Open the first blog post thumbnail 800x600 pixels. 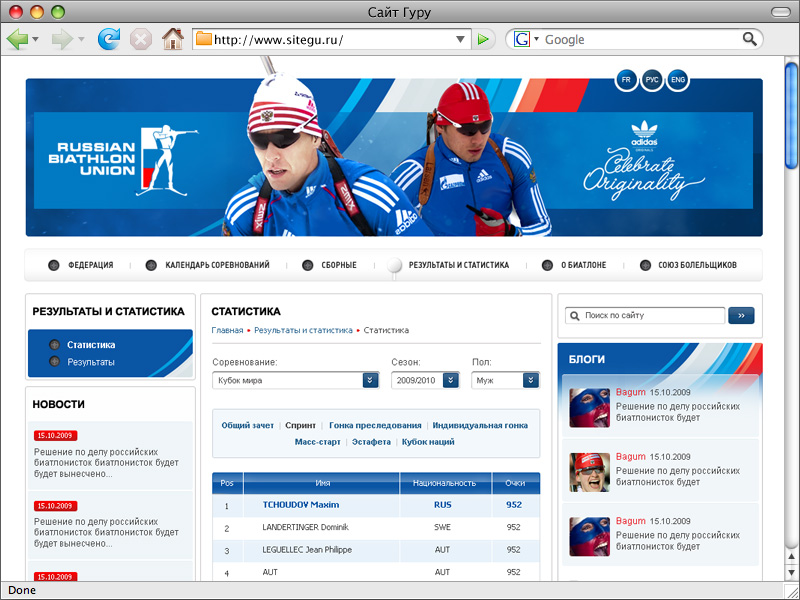589,408
